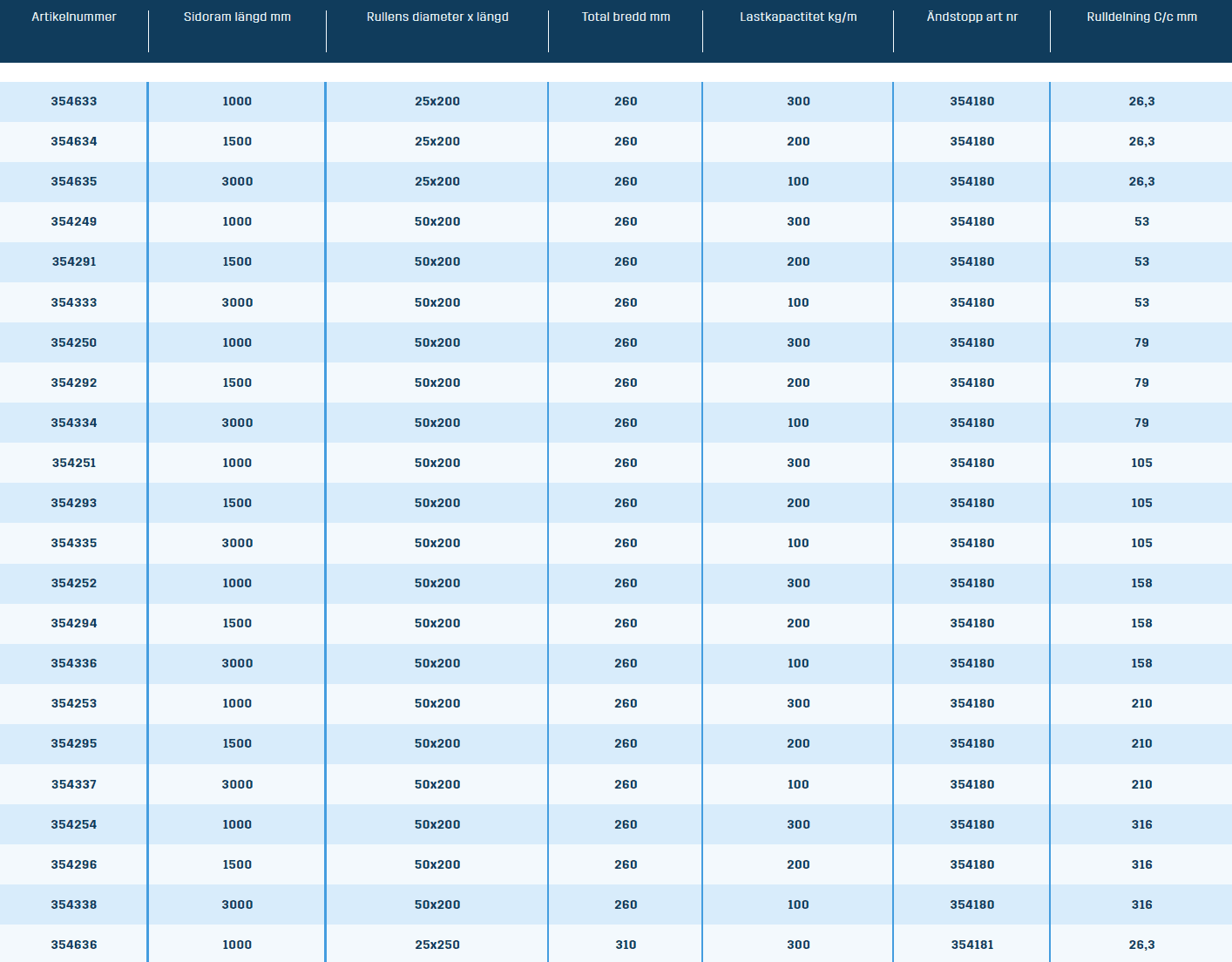
Task: Click the Artikelnummer column header
Action: (x=74, y=17)
